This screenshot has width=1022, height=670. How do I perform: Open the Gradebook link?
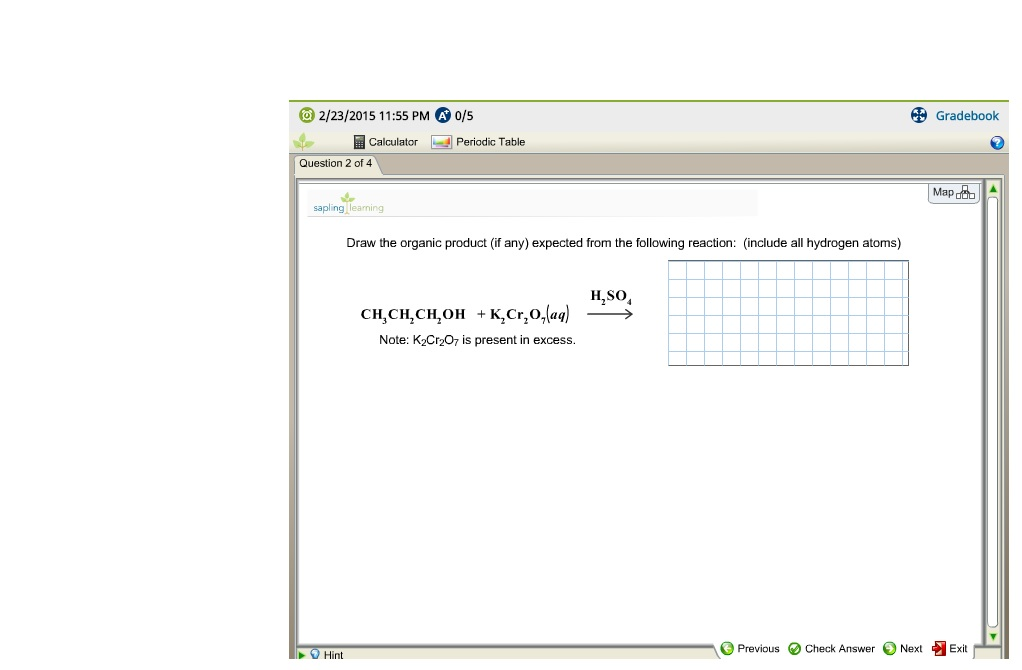(967, 116)
